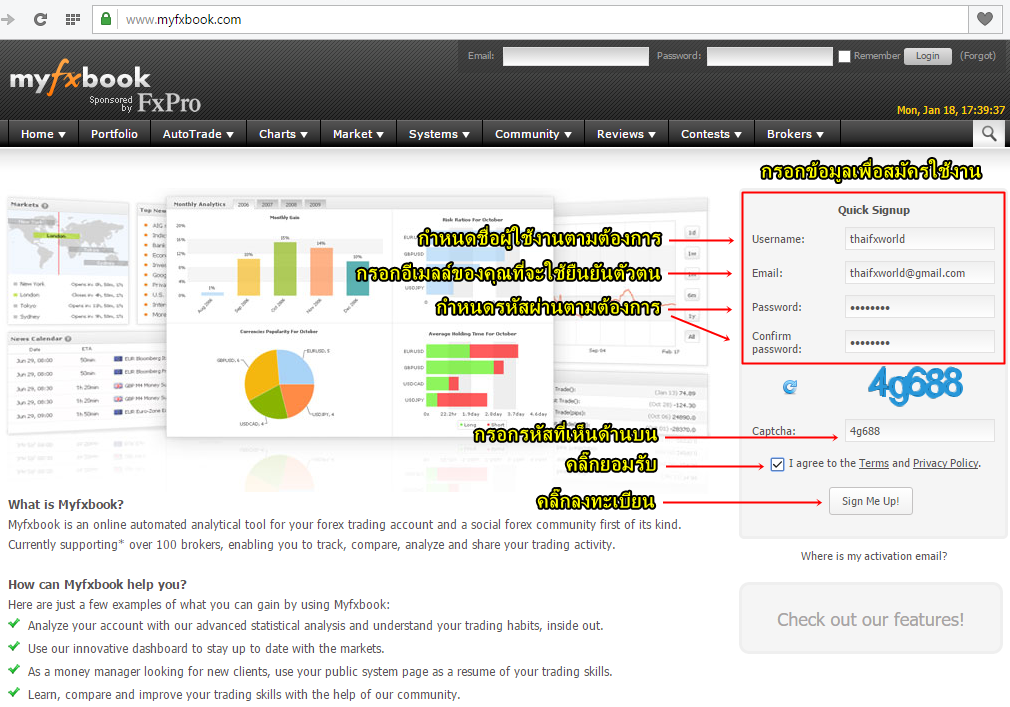Open the Privacy Policy link

click(x=945, y=464)
